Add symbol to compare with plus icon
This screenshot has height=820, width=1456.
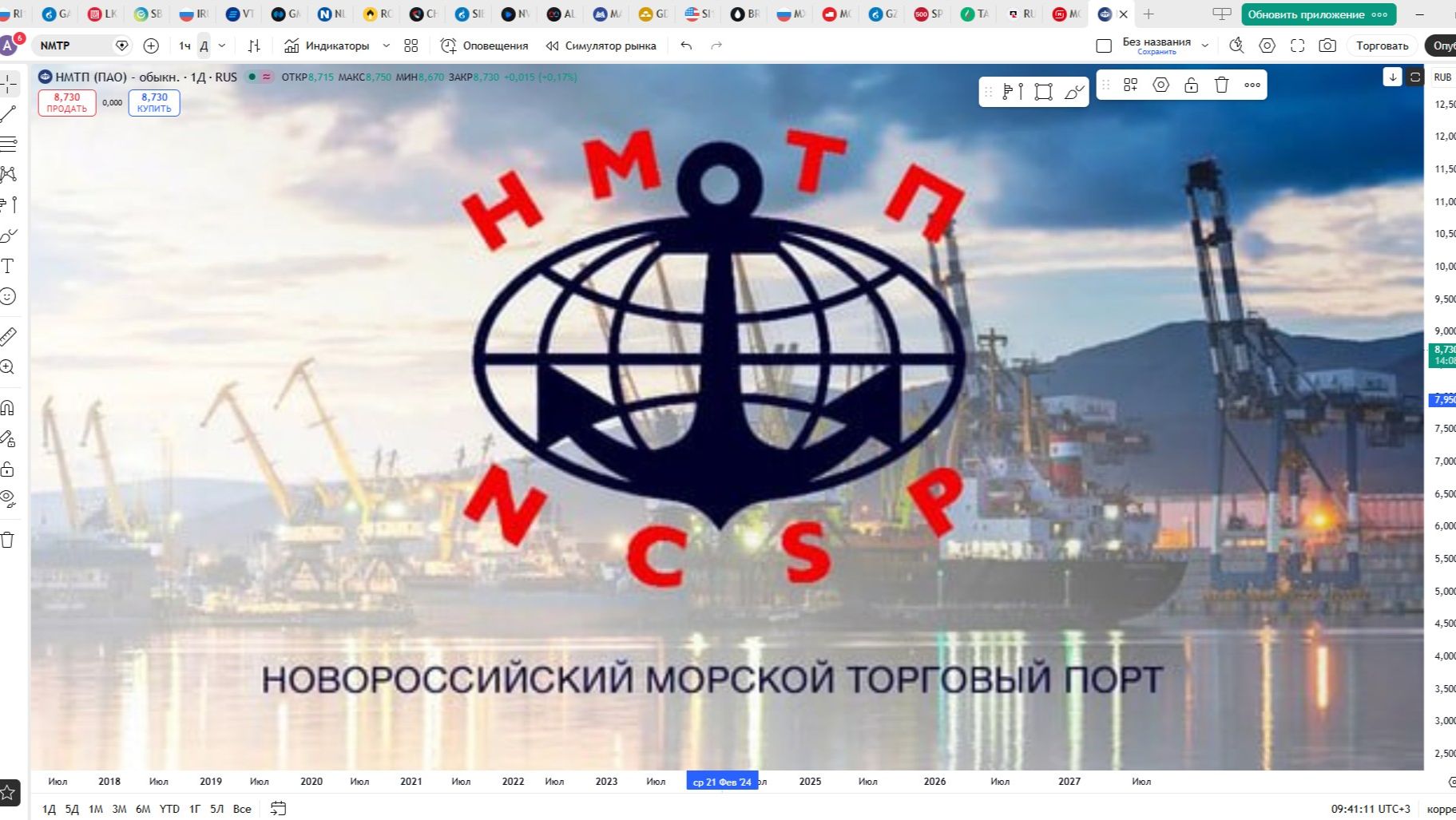click(x=151, y=46)
